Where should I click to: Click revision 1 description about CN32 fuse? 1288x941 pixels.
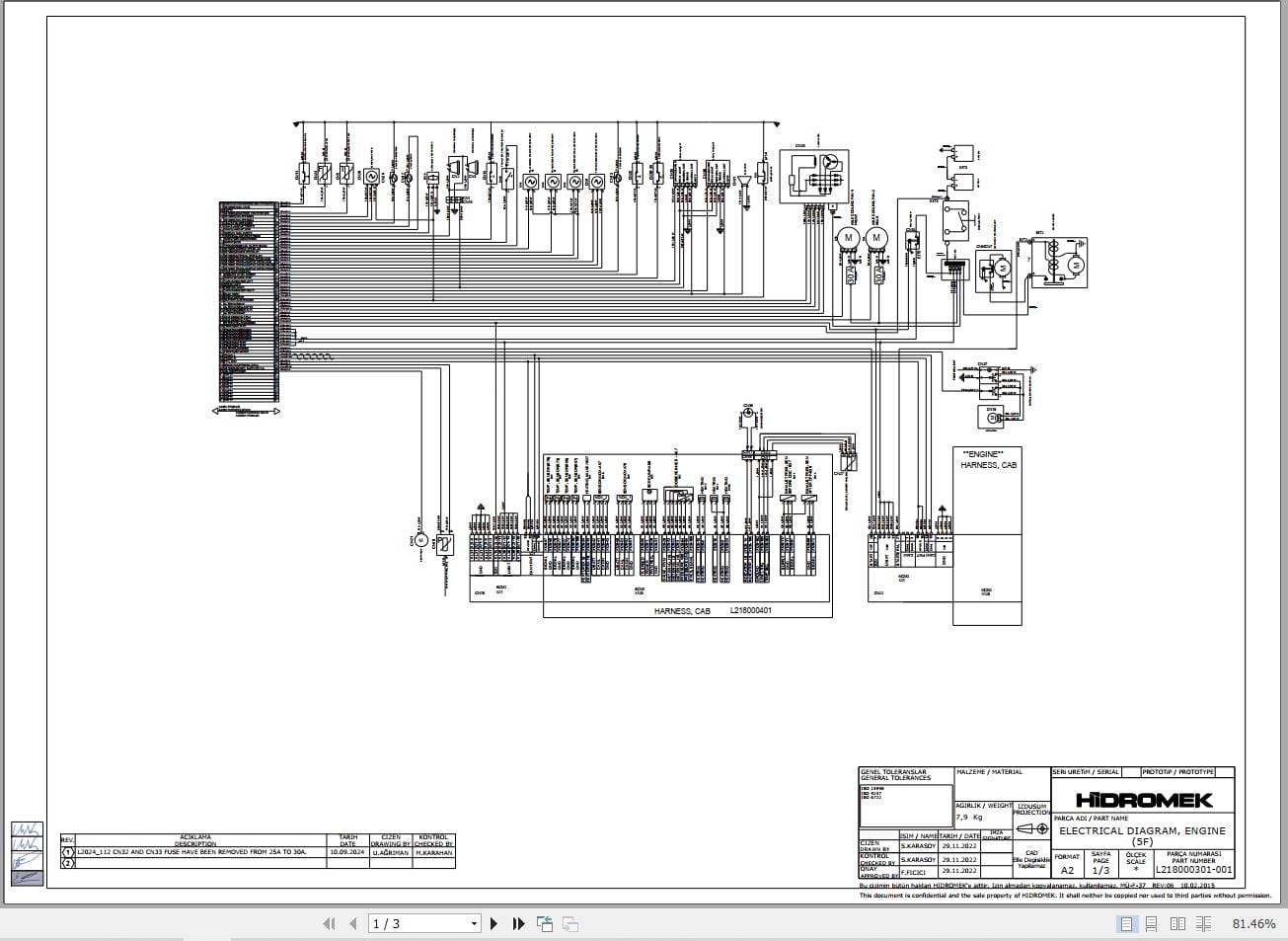coord(191,851)
